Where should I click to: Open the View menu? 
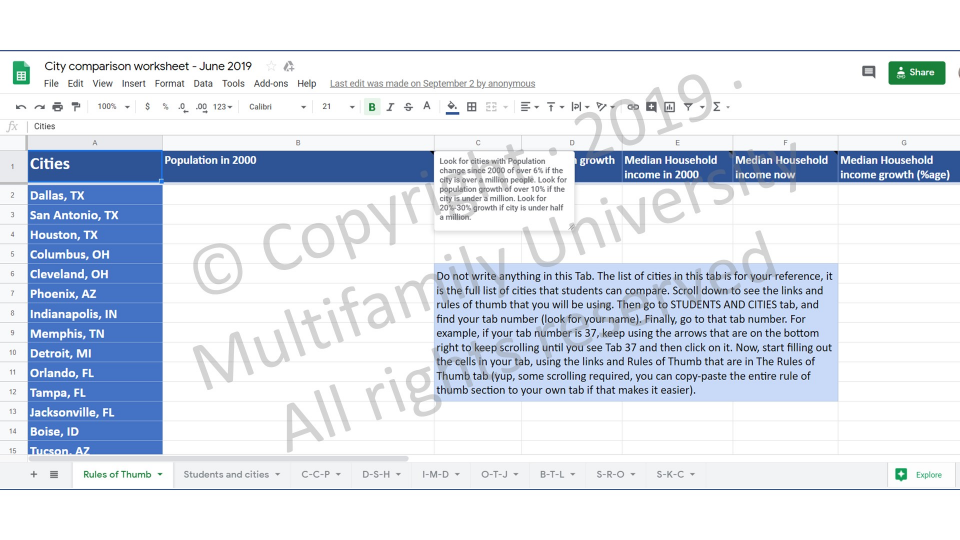click(x=102, y=83)
